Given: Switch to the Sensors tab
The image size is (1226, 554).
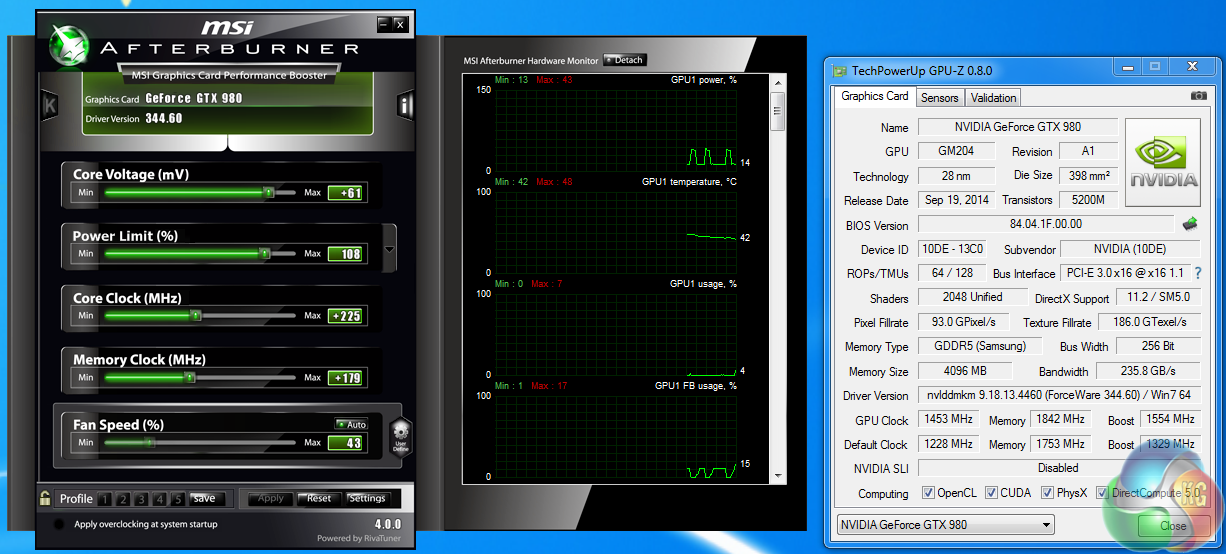Looking at the screenshot, I should [x=939, y=97].
